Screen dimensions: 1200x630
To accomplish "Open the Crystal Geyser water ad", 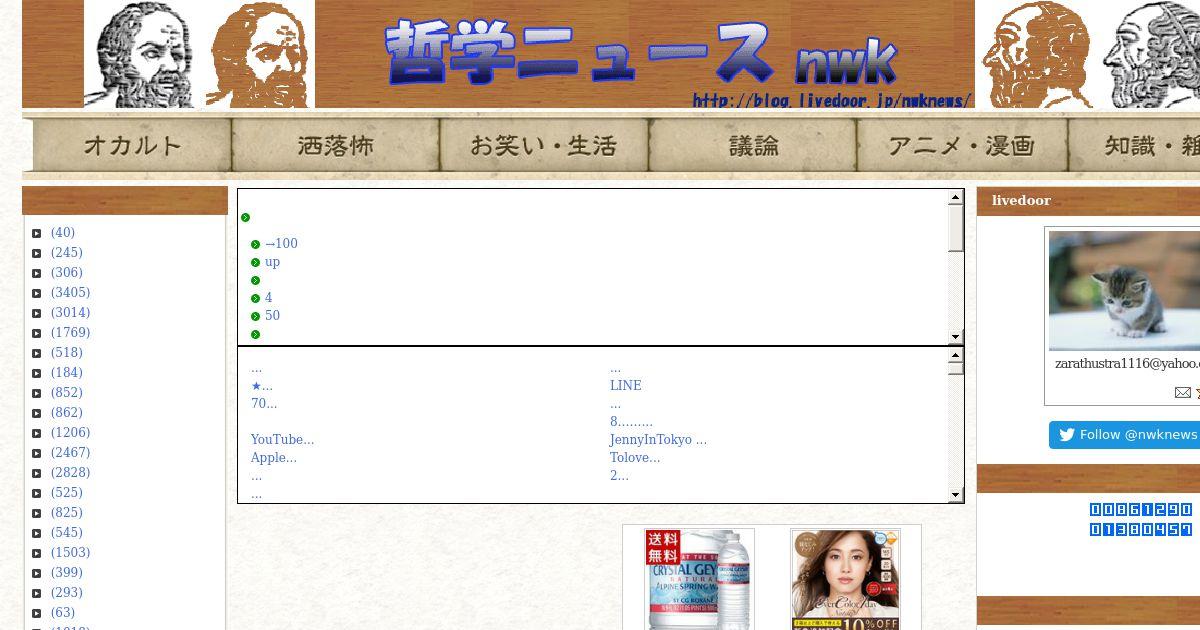I will pos(699,580).
